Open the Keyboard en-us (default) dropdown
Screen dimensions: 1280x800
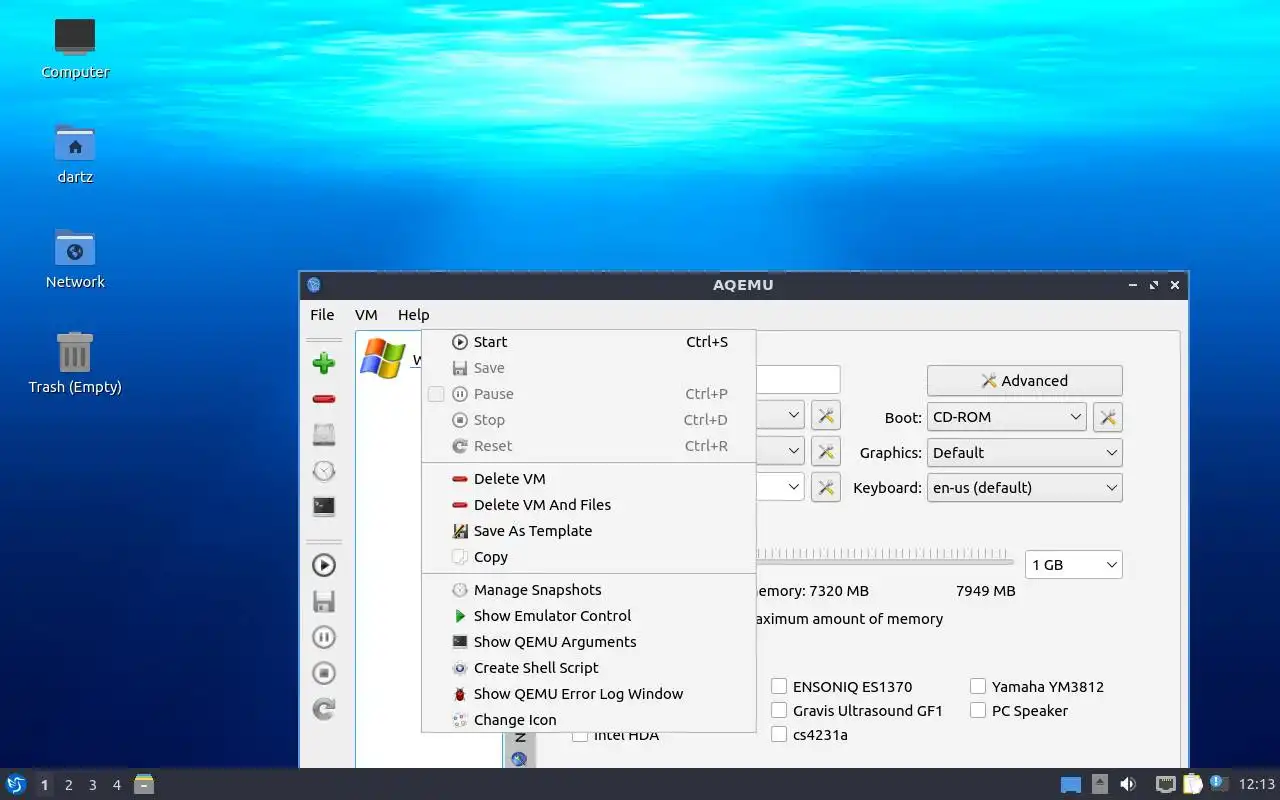(1025, 488)
